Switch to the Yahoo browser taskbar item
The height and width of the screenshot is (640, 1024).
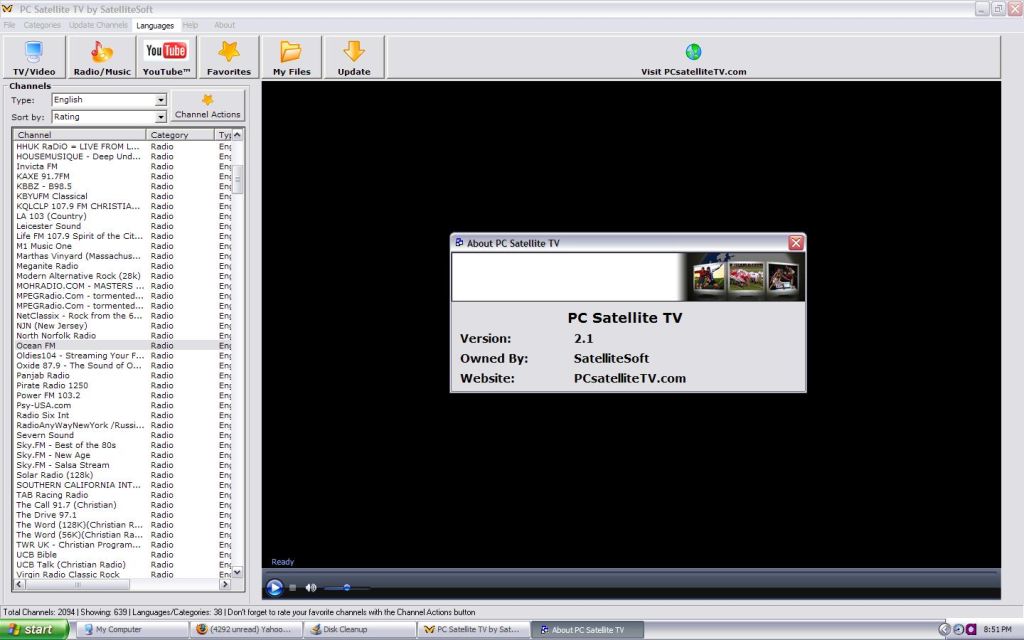[247, 630]
